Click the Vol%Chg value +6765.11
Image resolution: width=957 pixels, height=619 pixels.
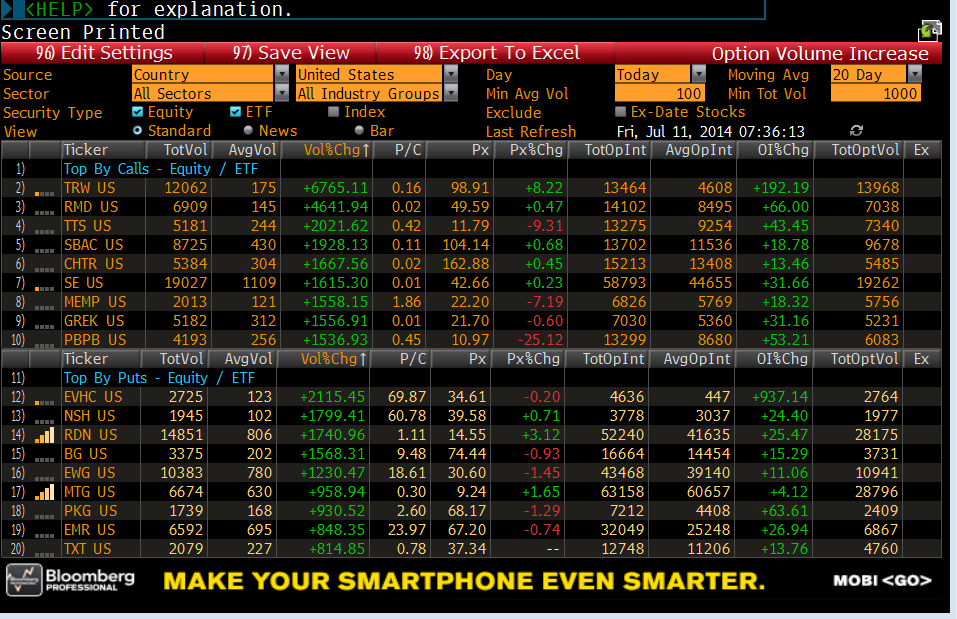[x=336, y=188]
